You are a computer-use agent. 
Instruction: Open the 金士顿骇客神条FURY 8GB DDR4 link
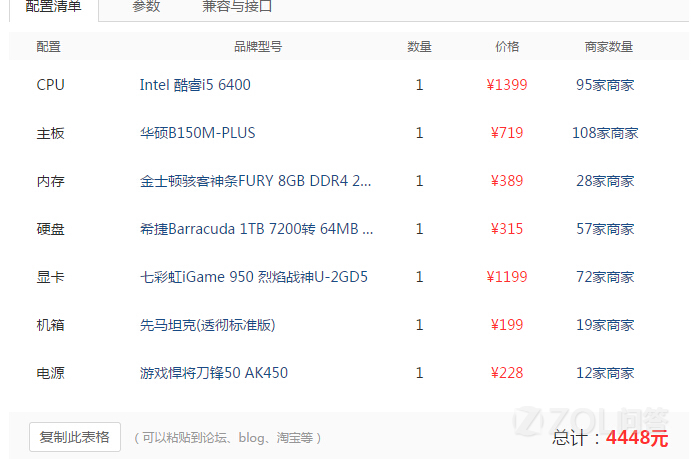point(256,181)
